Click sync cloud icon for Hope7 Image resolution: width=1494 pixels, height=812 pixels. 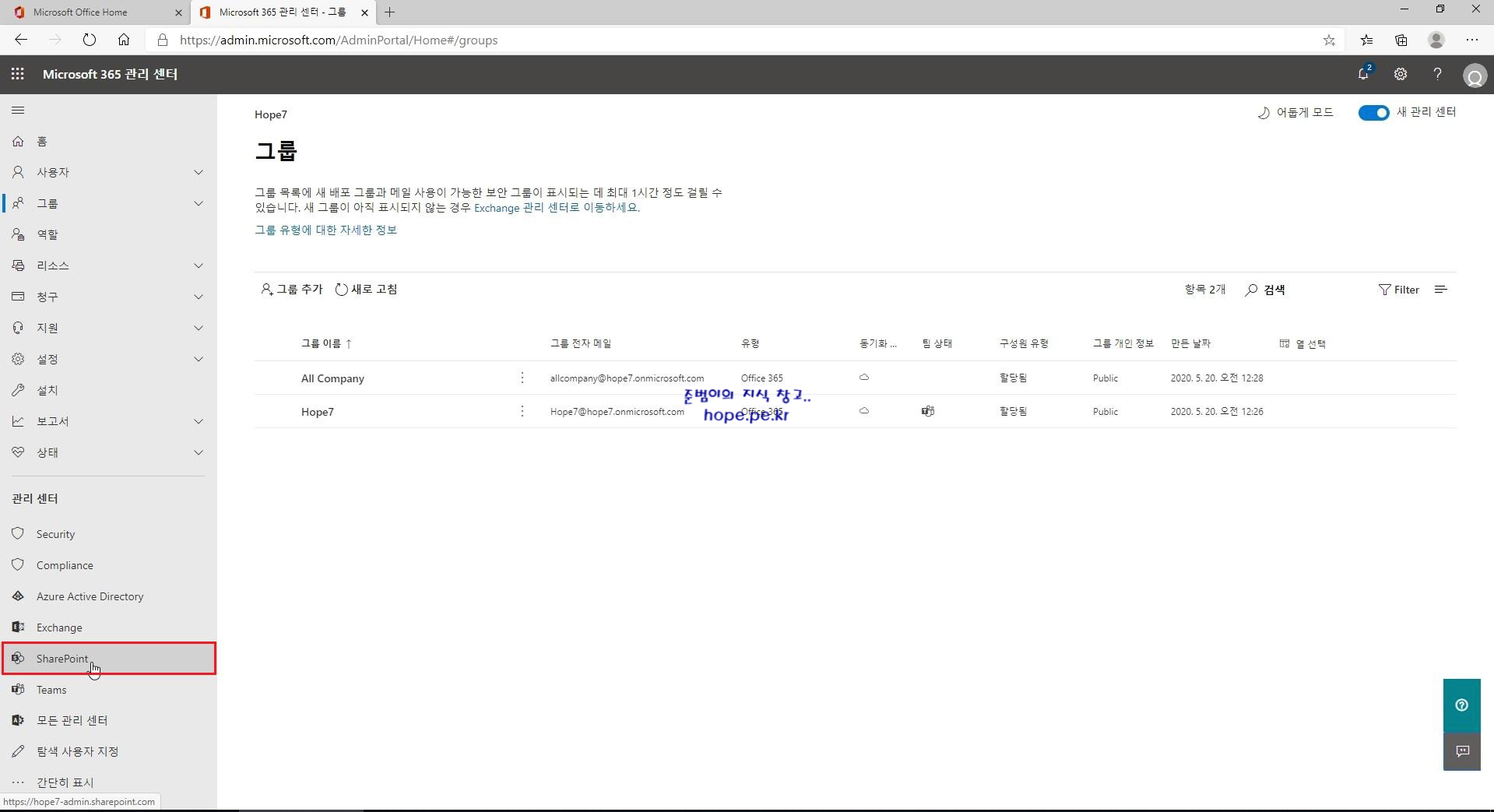[864, 411]
